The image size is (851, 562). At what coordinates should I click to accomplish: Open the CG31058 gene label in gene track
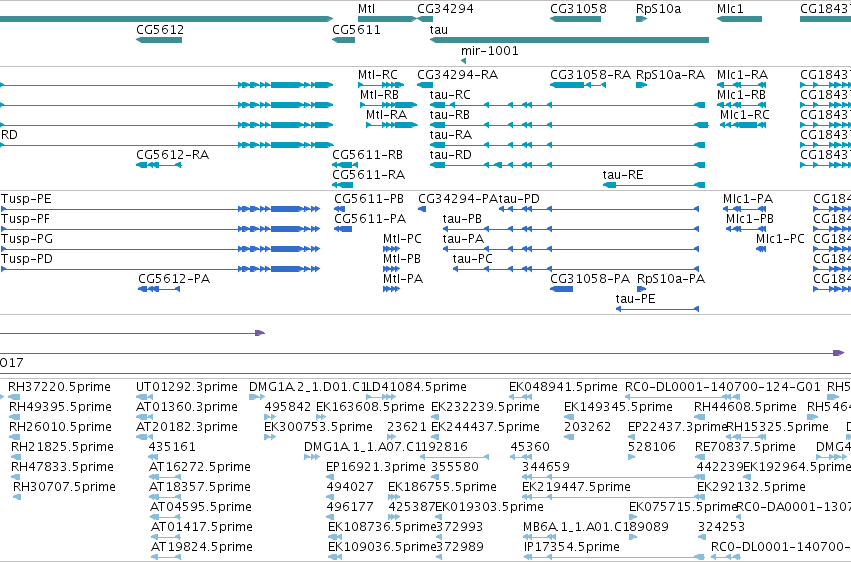[x=578, y=9]
